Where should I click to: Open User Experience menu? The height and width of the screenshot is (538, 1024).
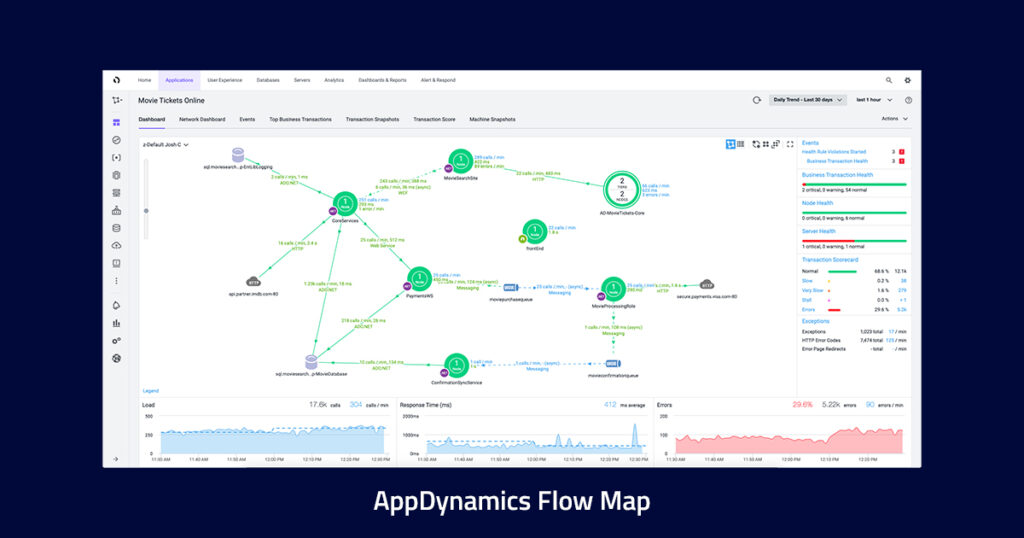point(225,80)
